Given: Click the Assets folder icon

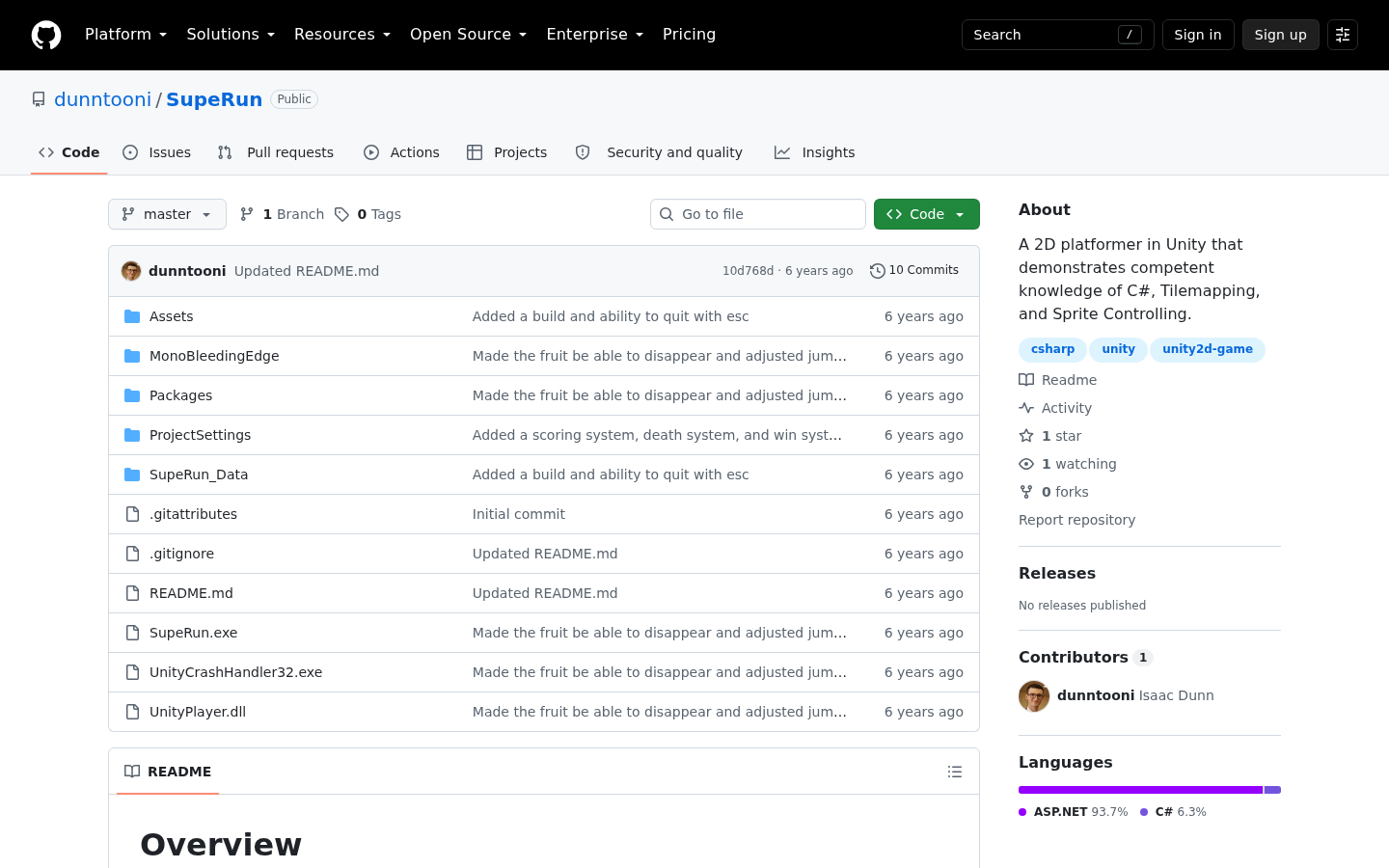Looking at the screenshot, I should [x=132, y=316].
